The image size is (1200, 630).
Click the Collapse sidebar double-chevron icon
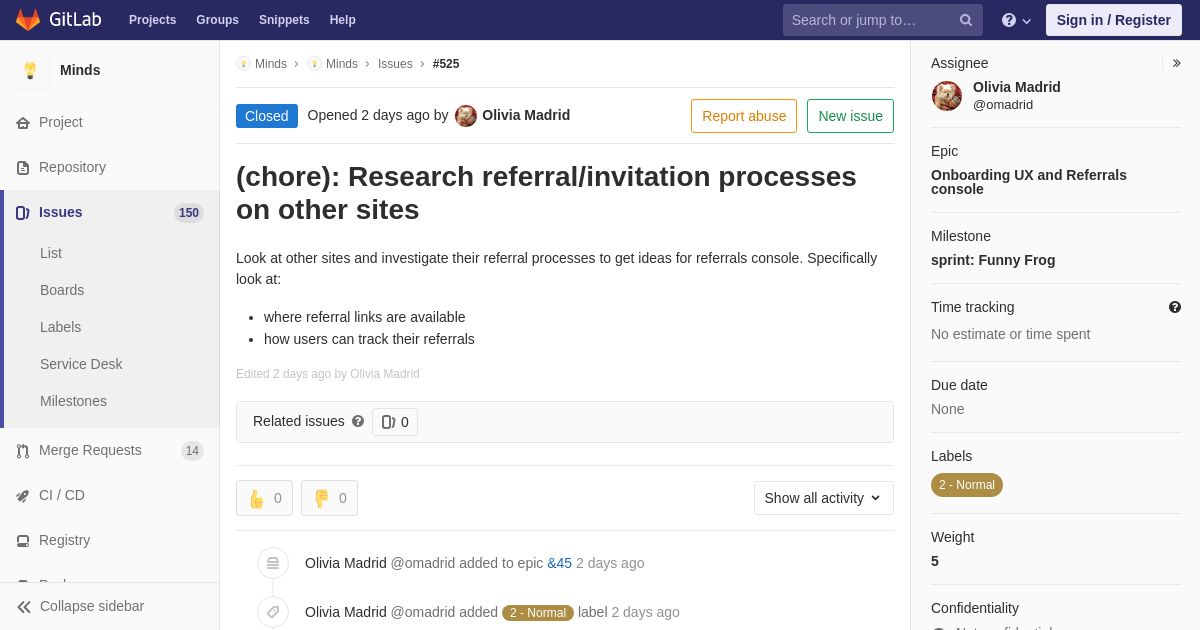tap(24, 607)
